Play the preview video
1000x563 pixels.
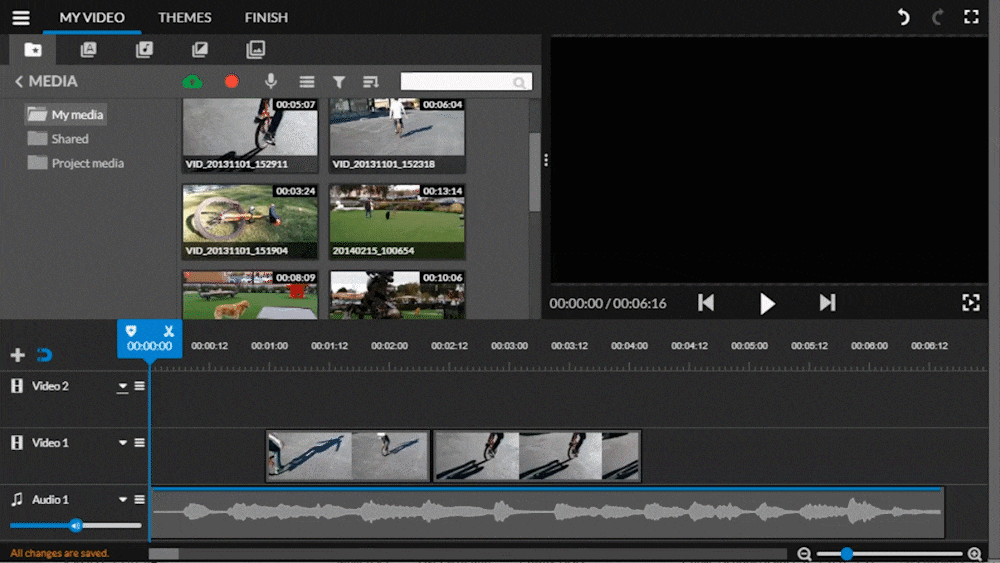pos(767,303)
